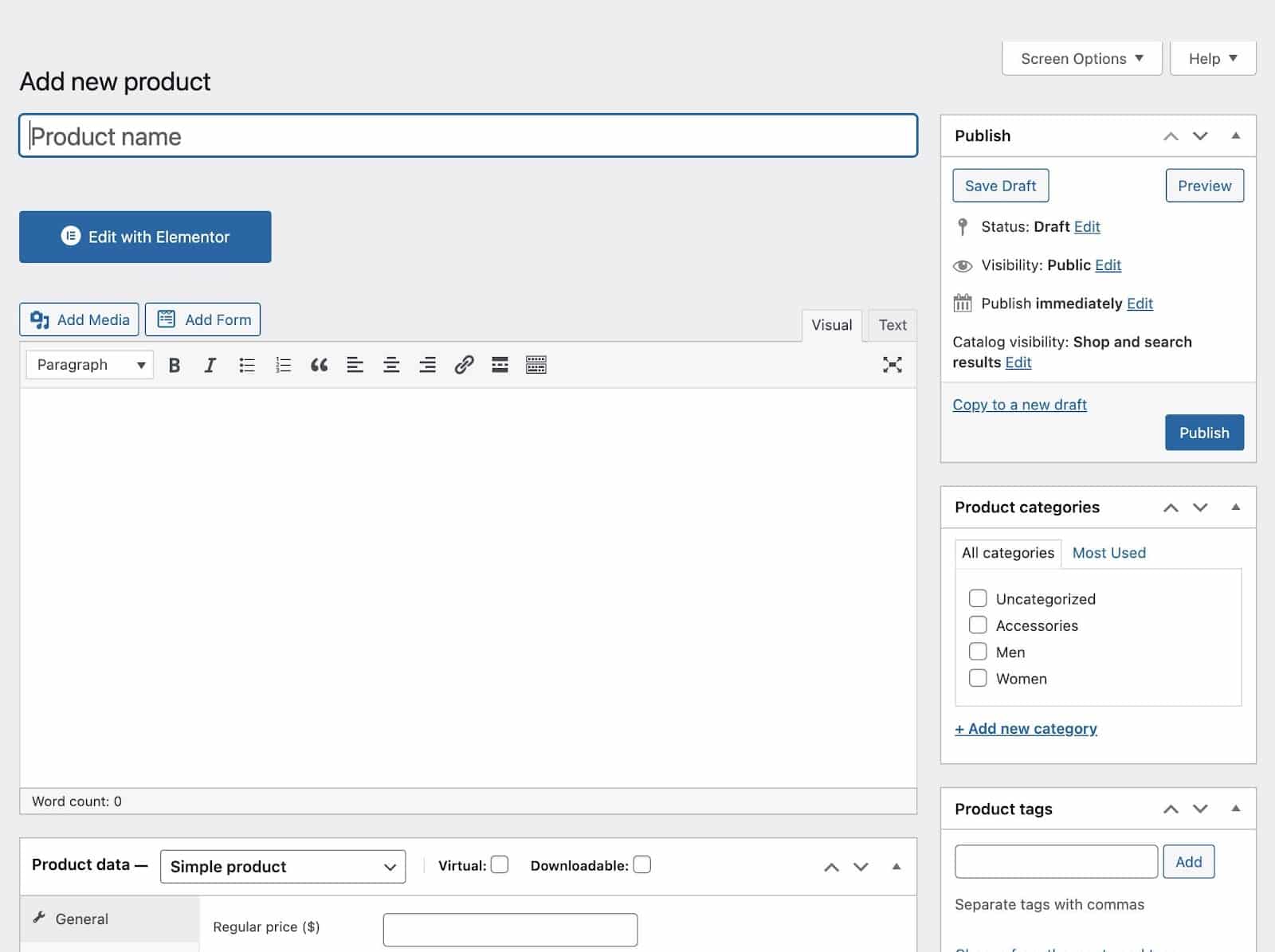Image resolution: width=1275 pixels, height=952 pixels.
Task: Focus the Product name field
Action: 468,136
